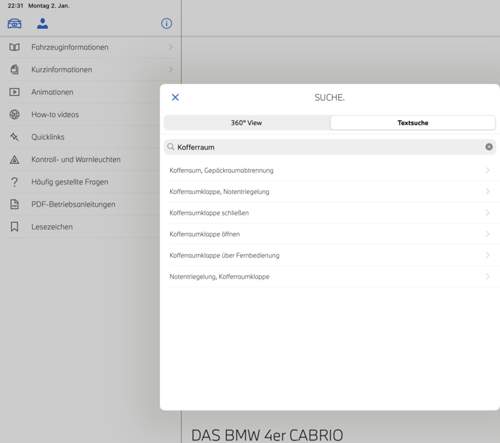Click the question mark FAQ icon
500x443 pixels.
14,182
